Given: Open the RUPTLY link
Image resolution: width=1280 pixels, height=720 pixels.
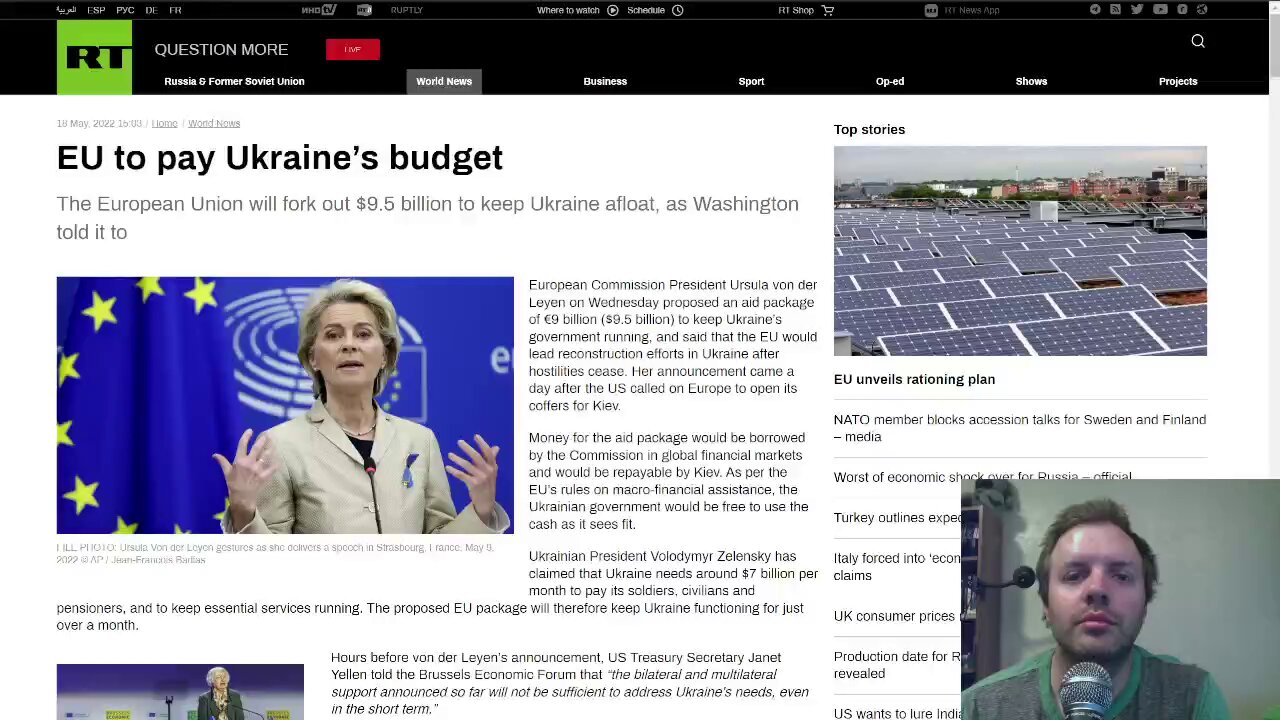Looking at the screenshot, I should 407,10.
